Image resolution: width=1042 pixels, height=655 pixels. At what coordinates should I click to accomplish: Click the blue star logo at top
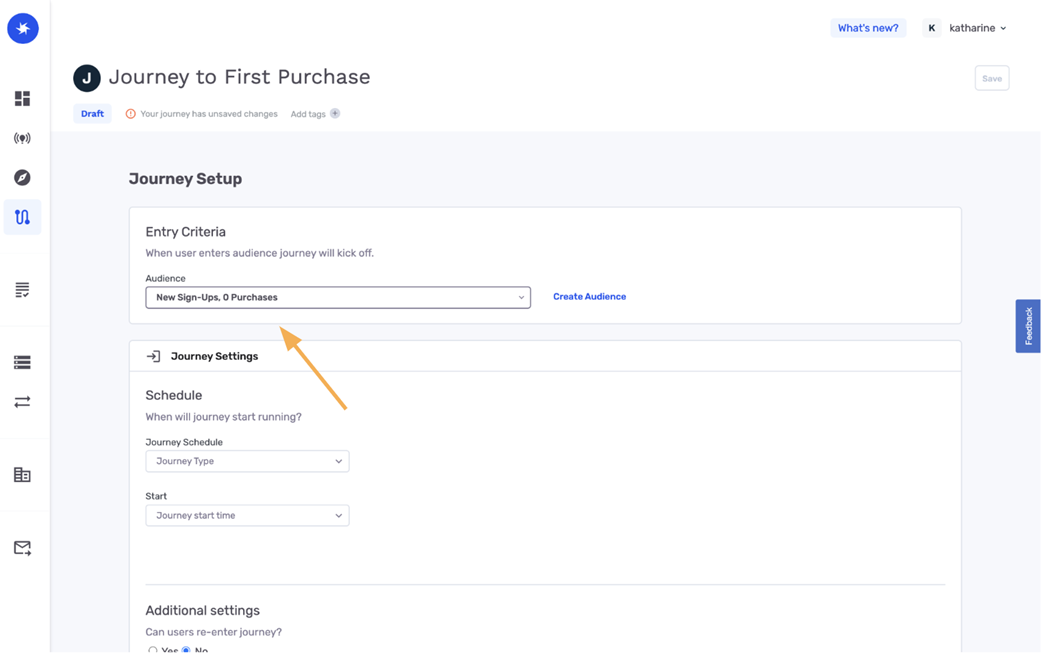coord(23,29)
